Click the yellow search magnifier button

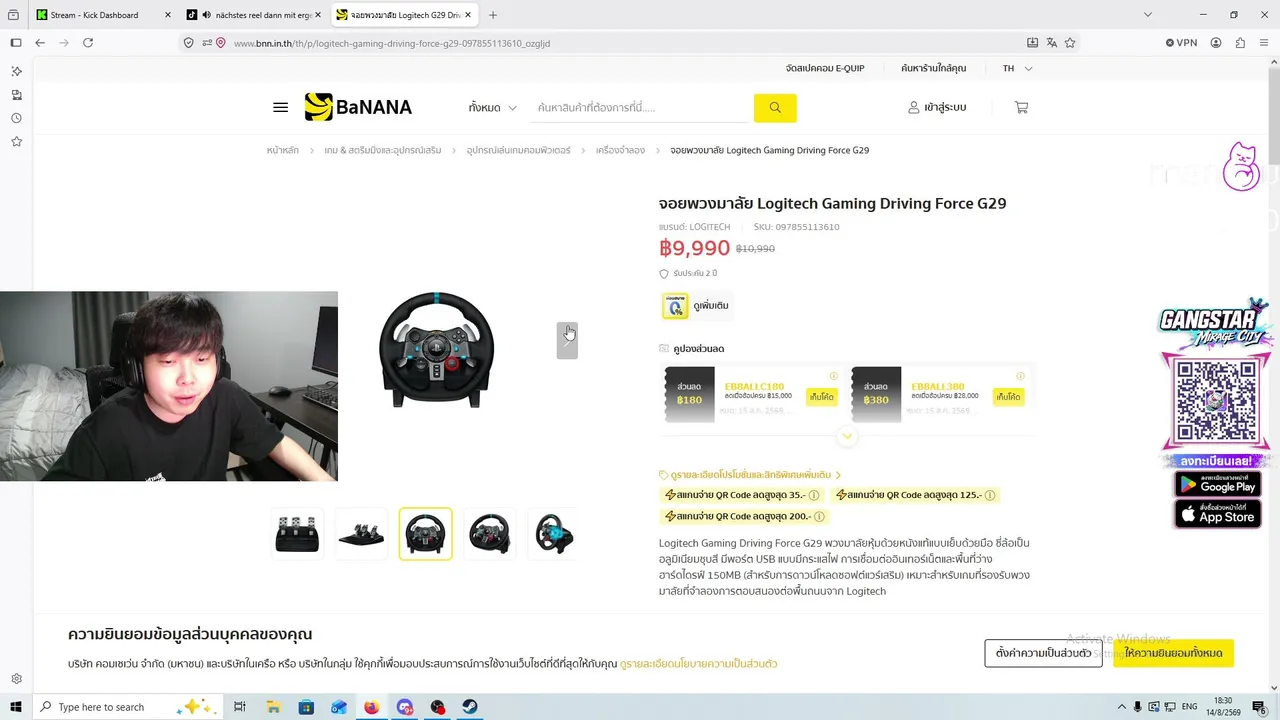tap(775, 108)
